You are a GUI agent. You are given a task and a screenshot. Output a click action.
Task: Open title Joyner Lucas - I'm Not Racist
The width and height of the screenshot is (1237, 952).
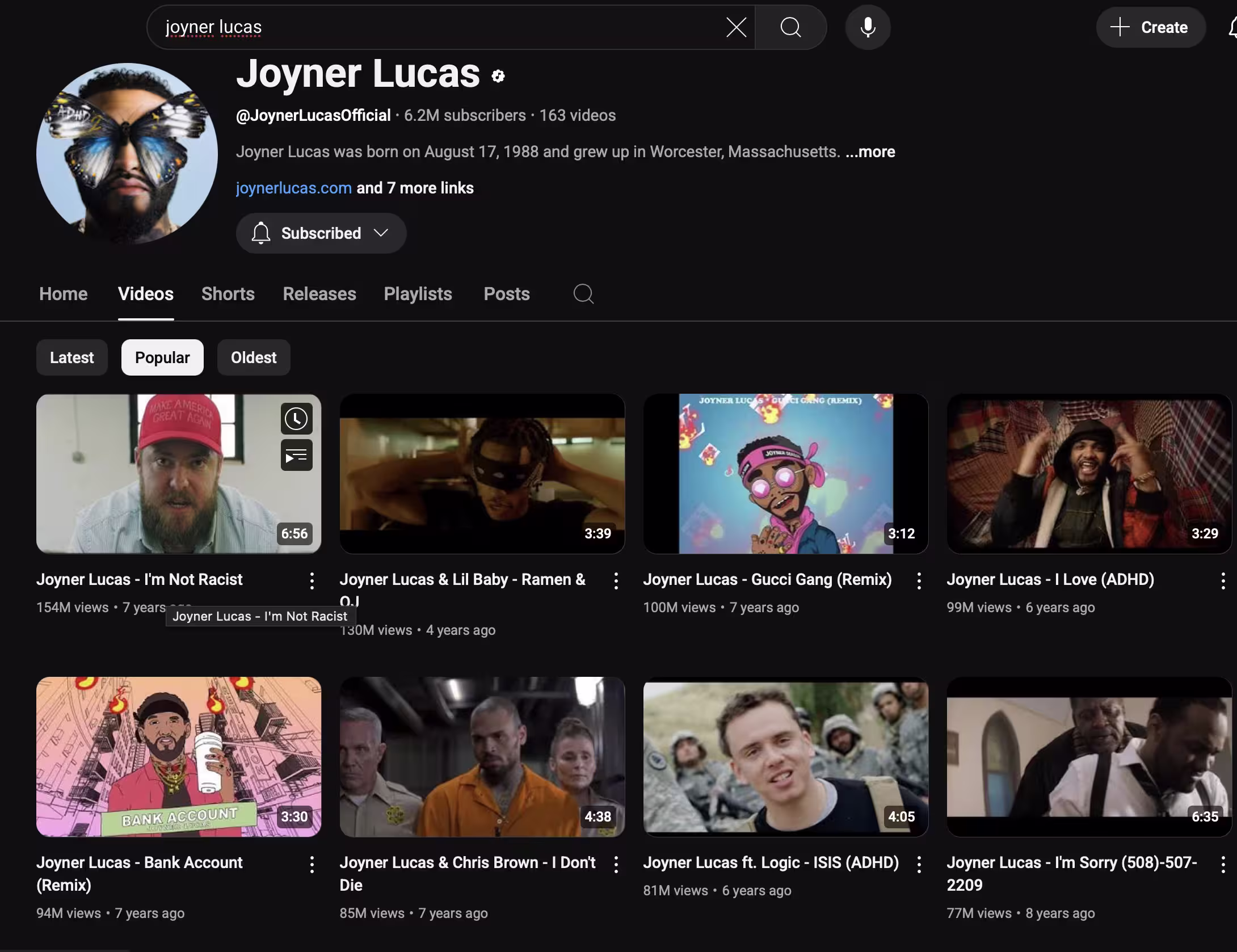pos(139,579)
